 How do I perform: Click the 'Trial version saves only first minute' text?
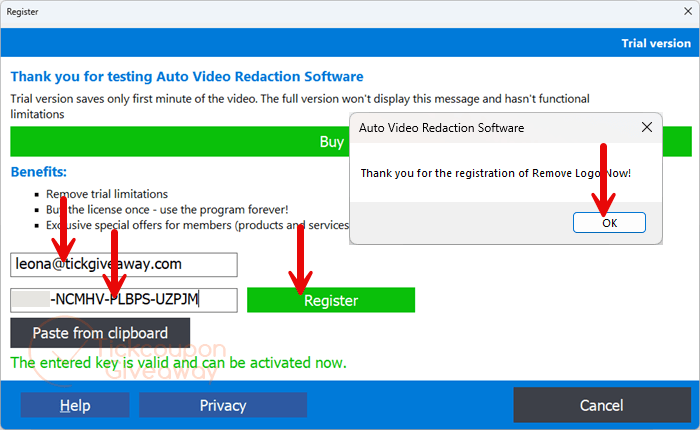[300, 106]
